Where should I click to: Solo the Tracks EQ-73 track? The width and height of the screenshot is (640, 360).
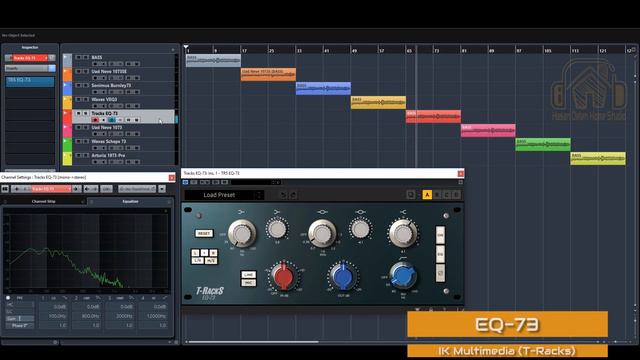click(x=86, y=113)
